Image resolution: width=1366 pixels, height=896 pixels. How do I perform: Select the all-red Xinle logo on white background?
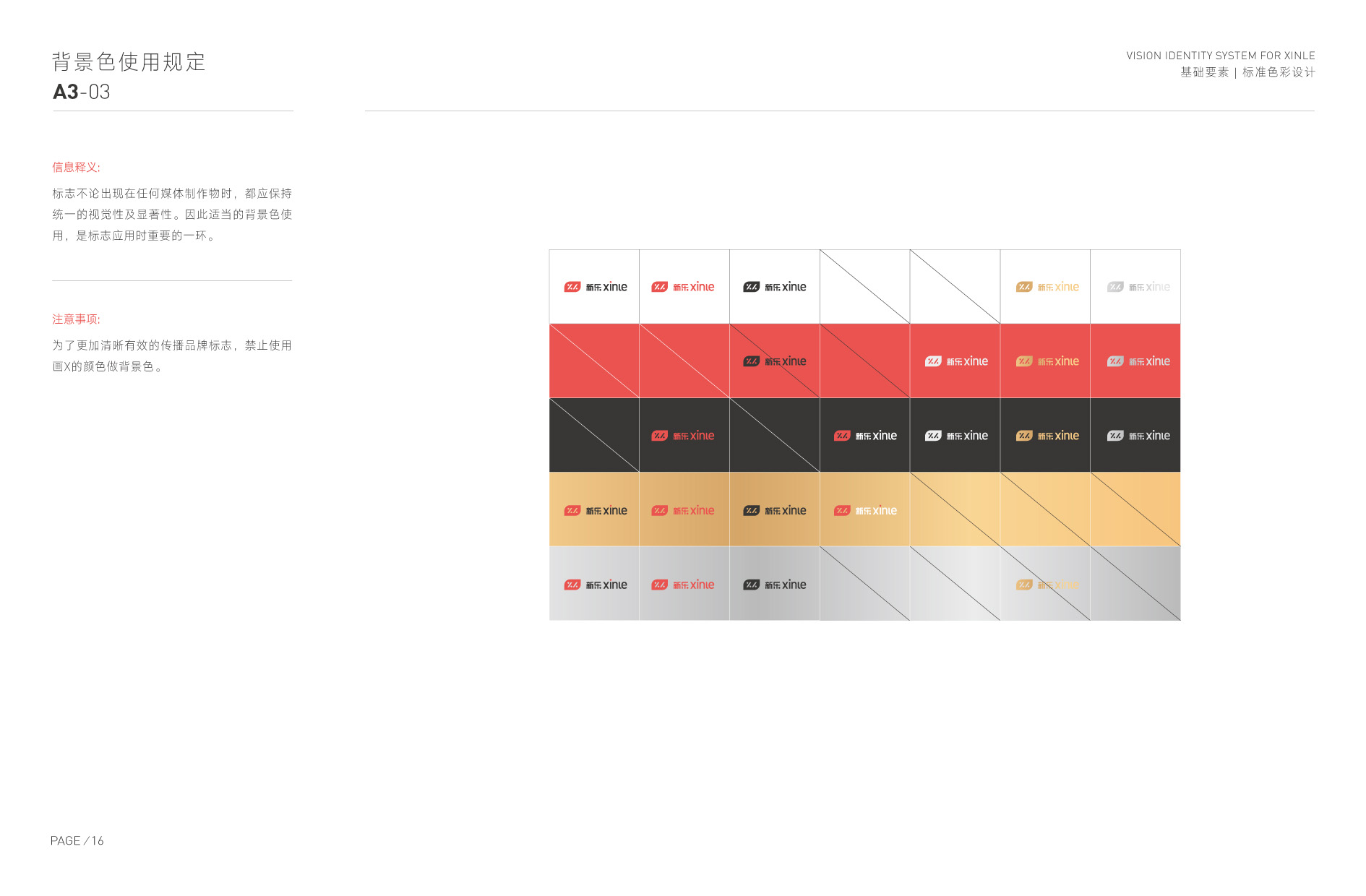pos(683,287)
